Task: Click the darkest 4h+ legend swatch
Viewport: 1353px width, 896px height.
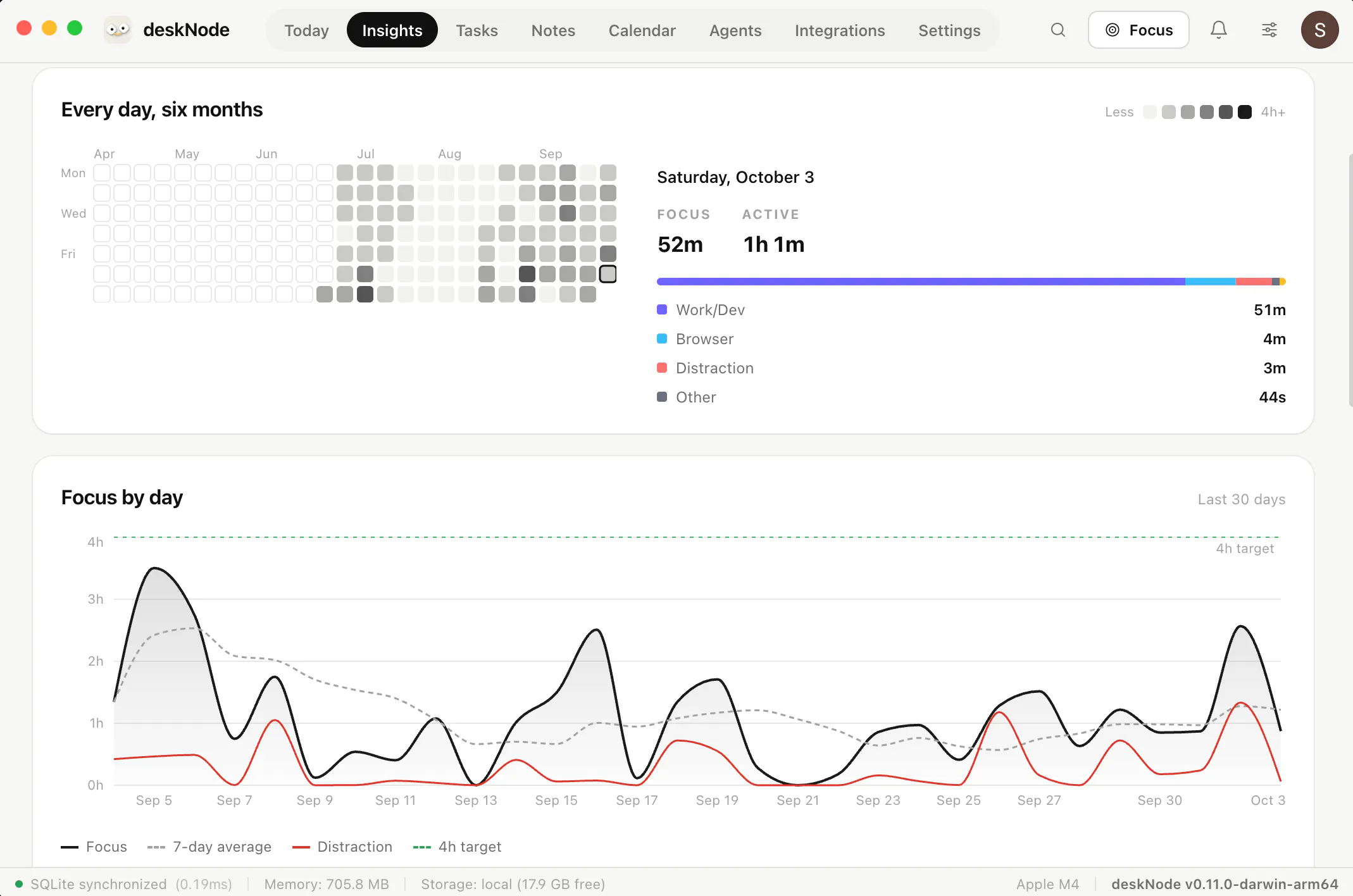Action: tap(1245, 112)
